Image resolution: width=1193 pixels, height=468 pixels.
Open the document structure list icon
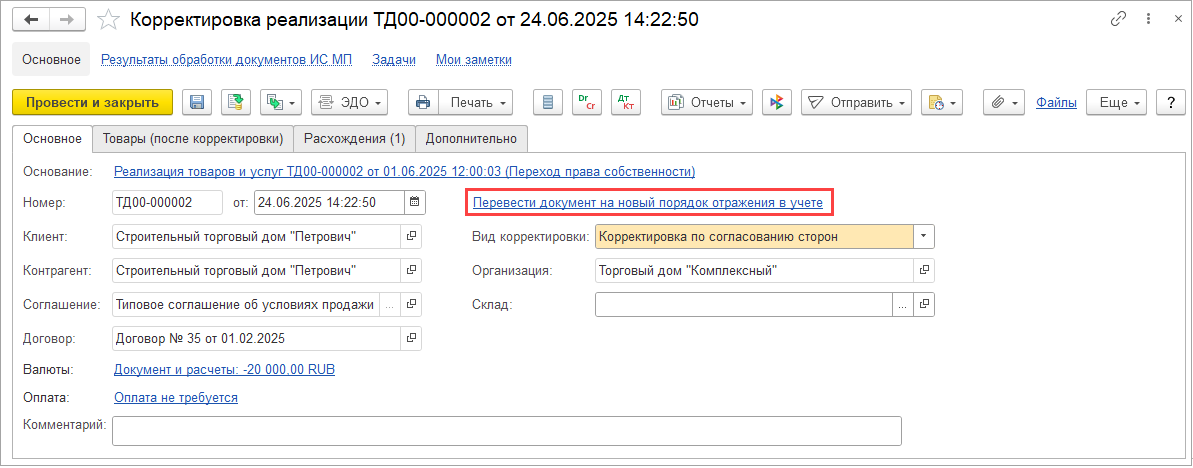tap(548, 103)
